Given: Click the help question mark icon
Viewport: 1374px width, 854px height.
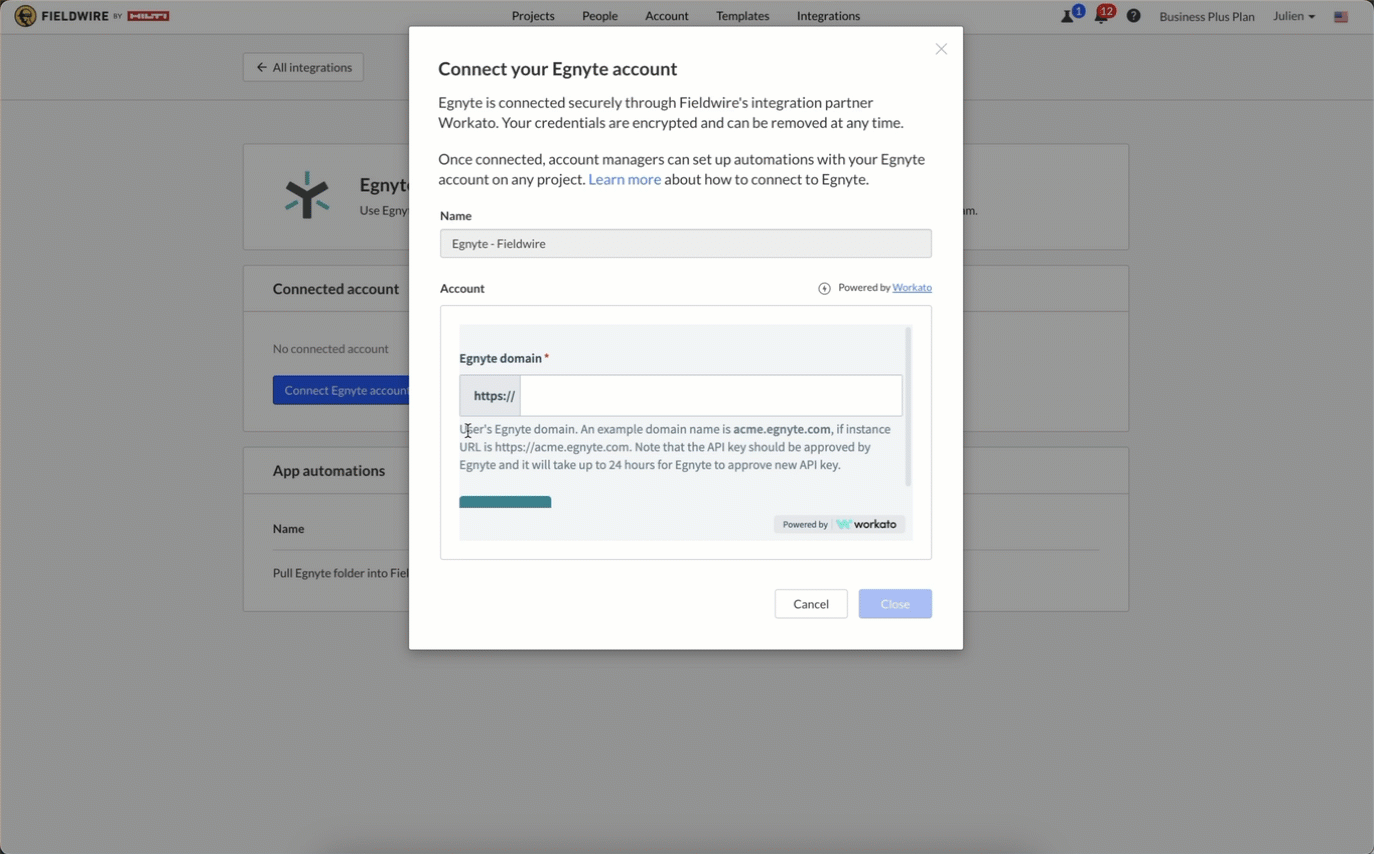Looking at the screenshot, I should [1133, 16].
